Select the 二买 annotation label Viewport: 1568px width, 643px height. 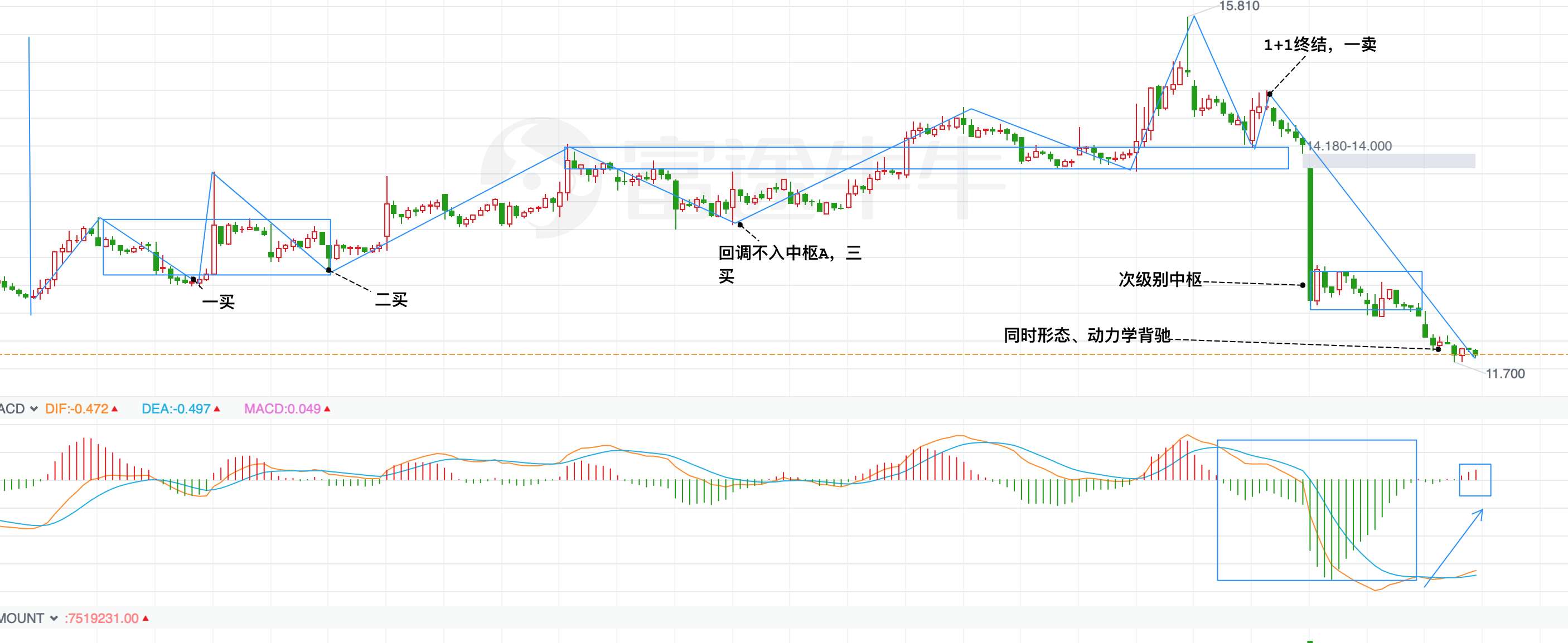coord(391,299)
